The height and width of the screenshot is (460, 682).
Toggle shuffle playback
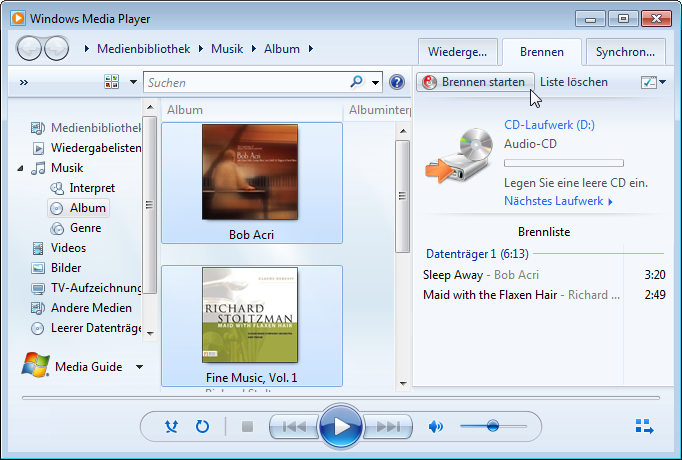pos(171,427)
